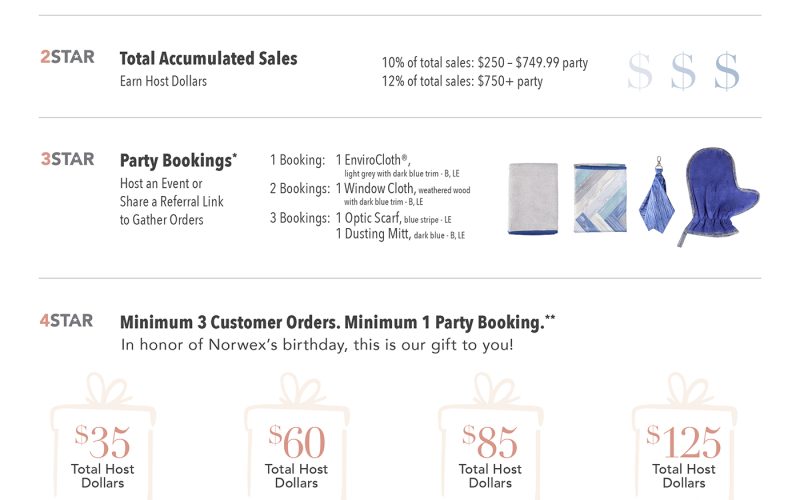Click the middle dollar sign icon
Viewport: 800px width, 500px height.
point(683,72)
